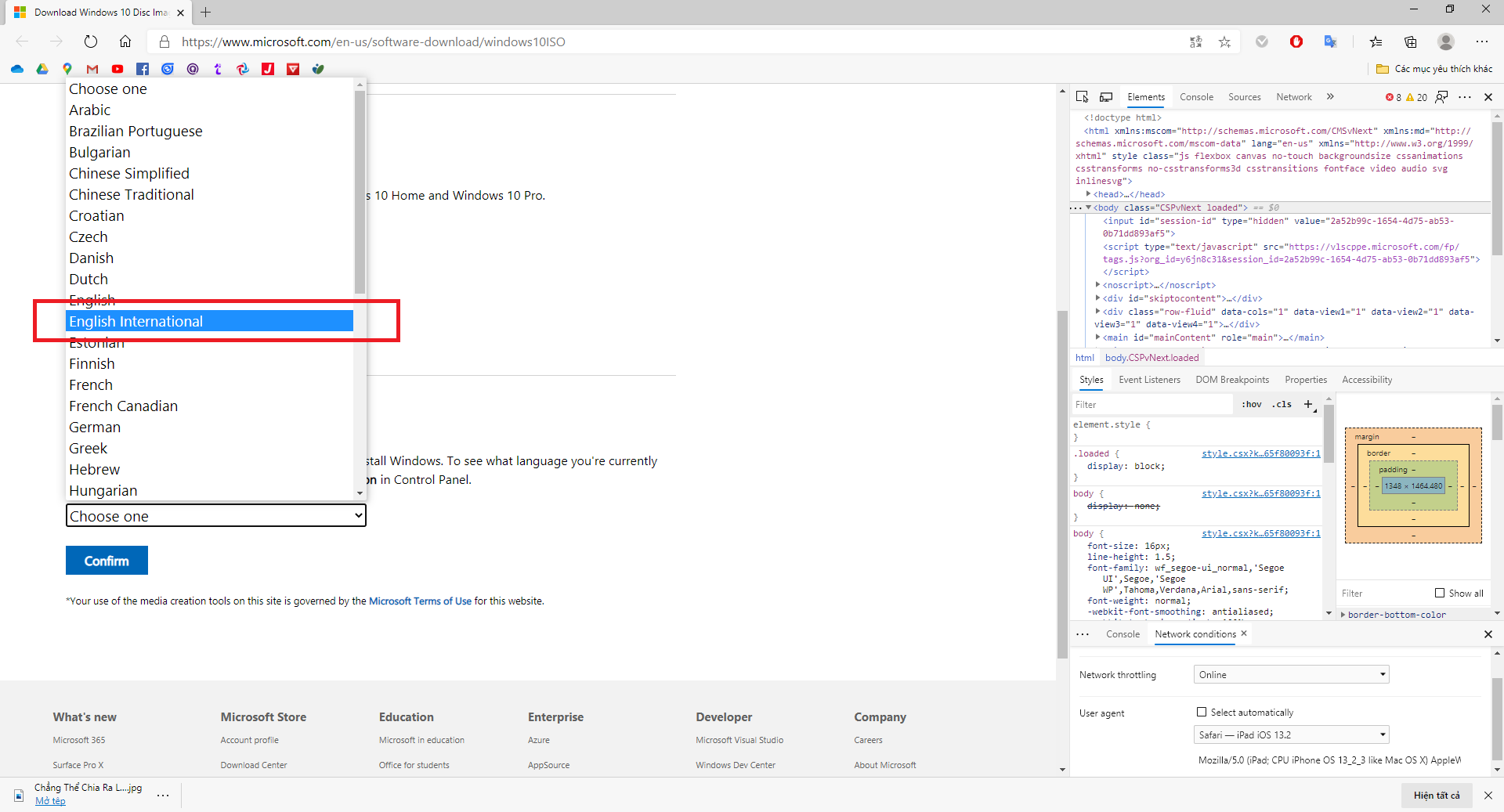This screenshot has width=1504, height=812.
Task: Collapse the body CSPvNext element node
Action: tap(1089, 208)
